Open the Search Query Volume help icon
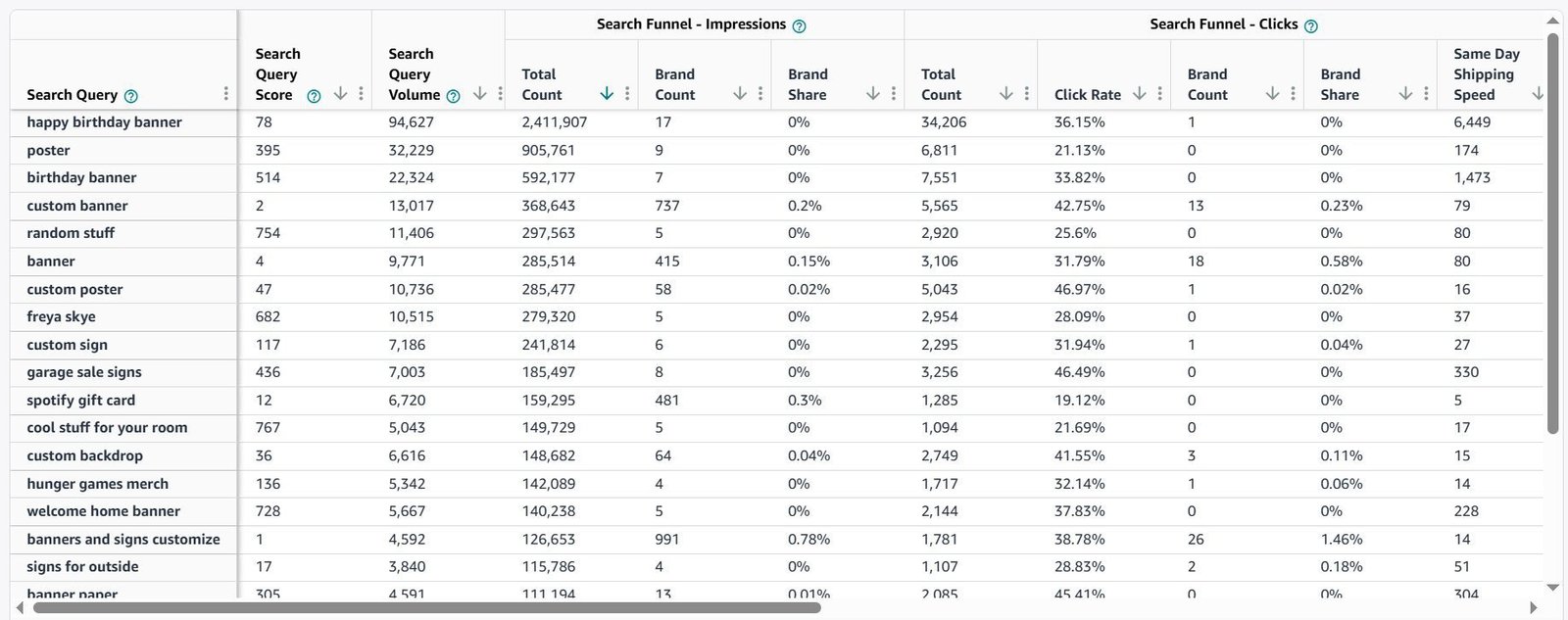This screenshot has width=1568, height=620. (453, 96)
